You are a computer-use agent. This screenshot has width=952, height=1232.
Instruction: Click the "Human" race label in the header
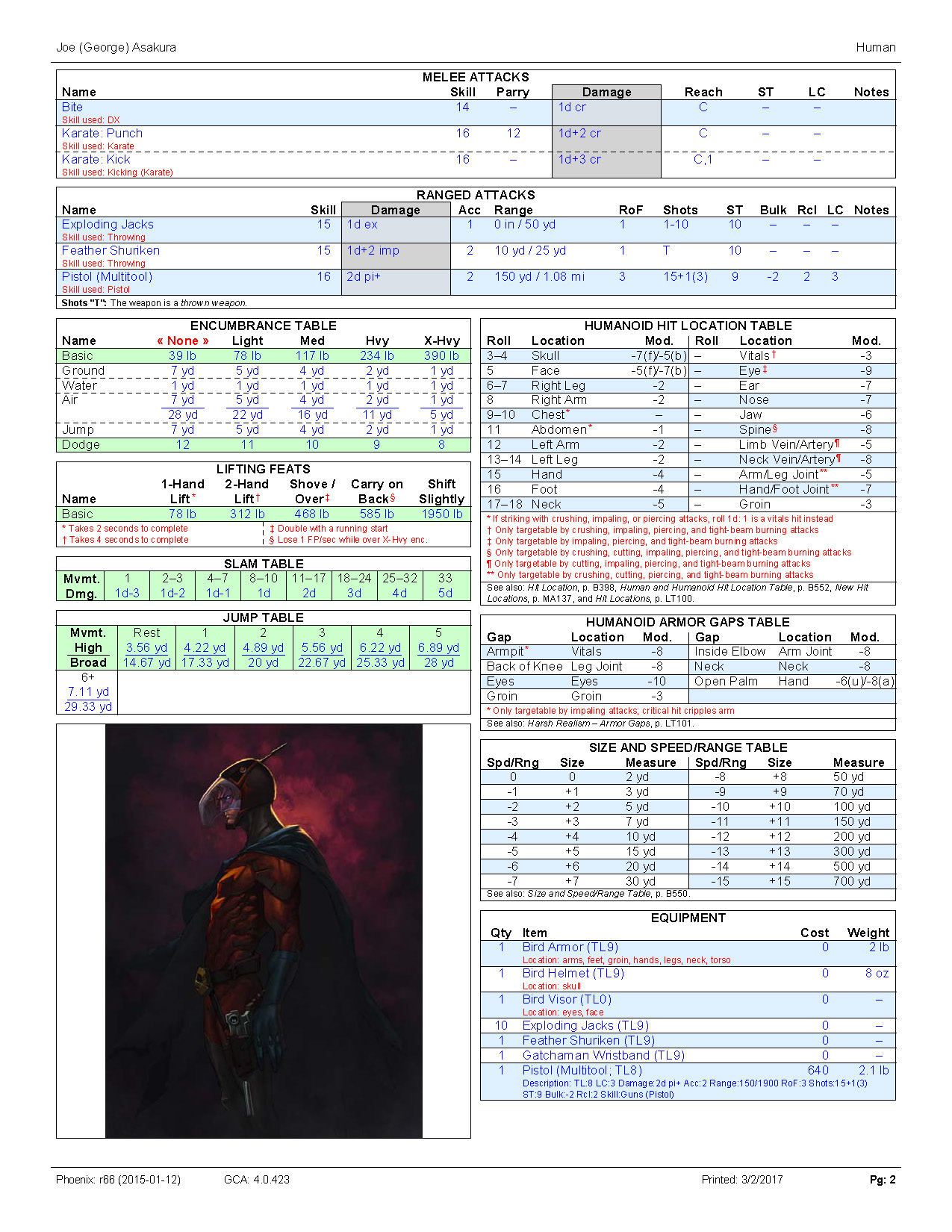click(876, 48)
